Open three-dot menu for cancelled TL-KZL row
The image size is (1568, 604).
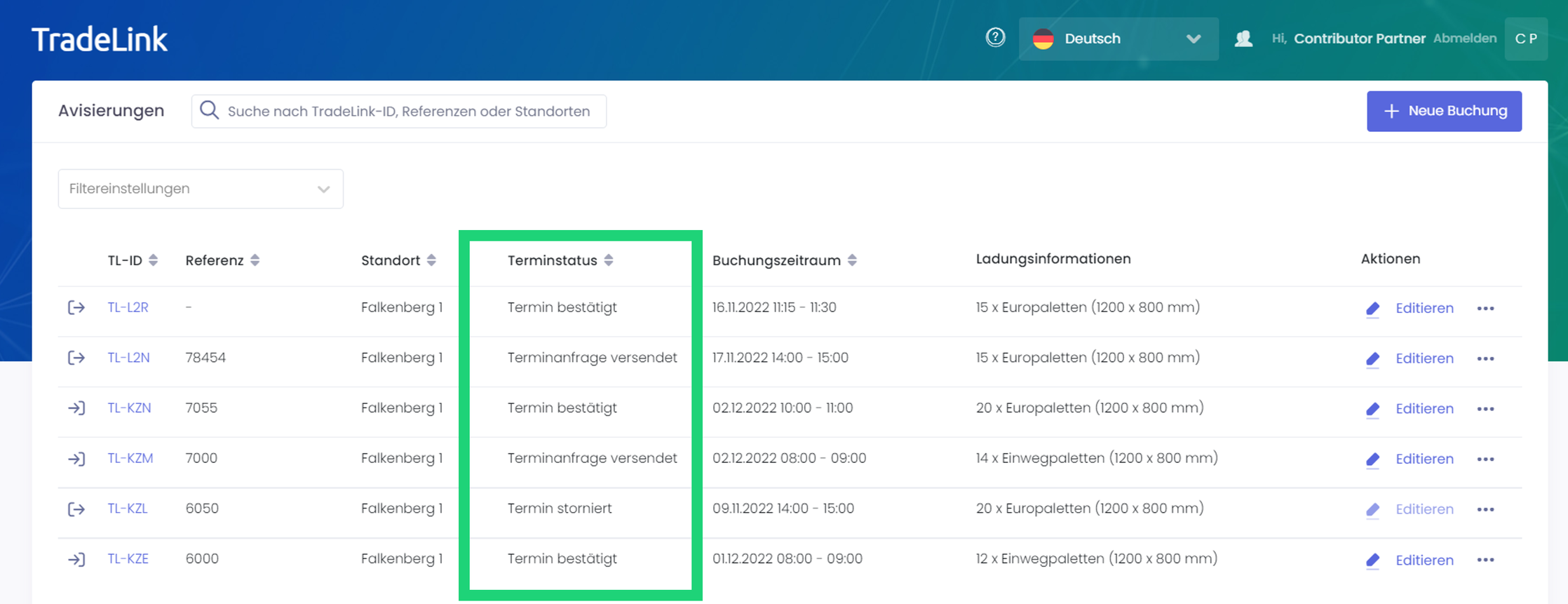coord(1485,509)
